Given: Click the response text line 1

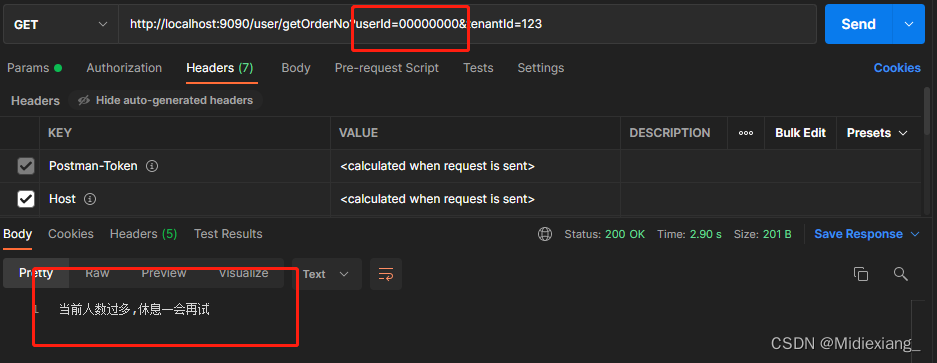Looking at the screenshot, I should pos(134,310).
